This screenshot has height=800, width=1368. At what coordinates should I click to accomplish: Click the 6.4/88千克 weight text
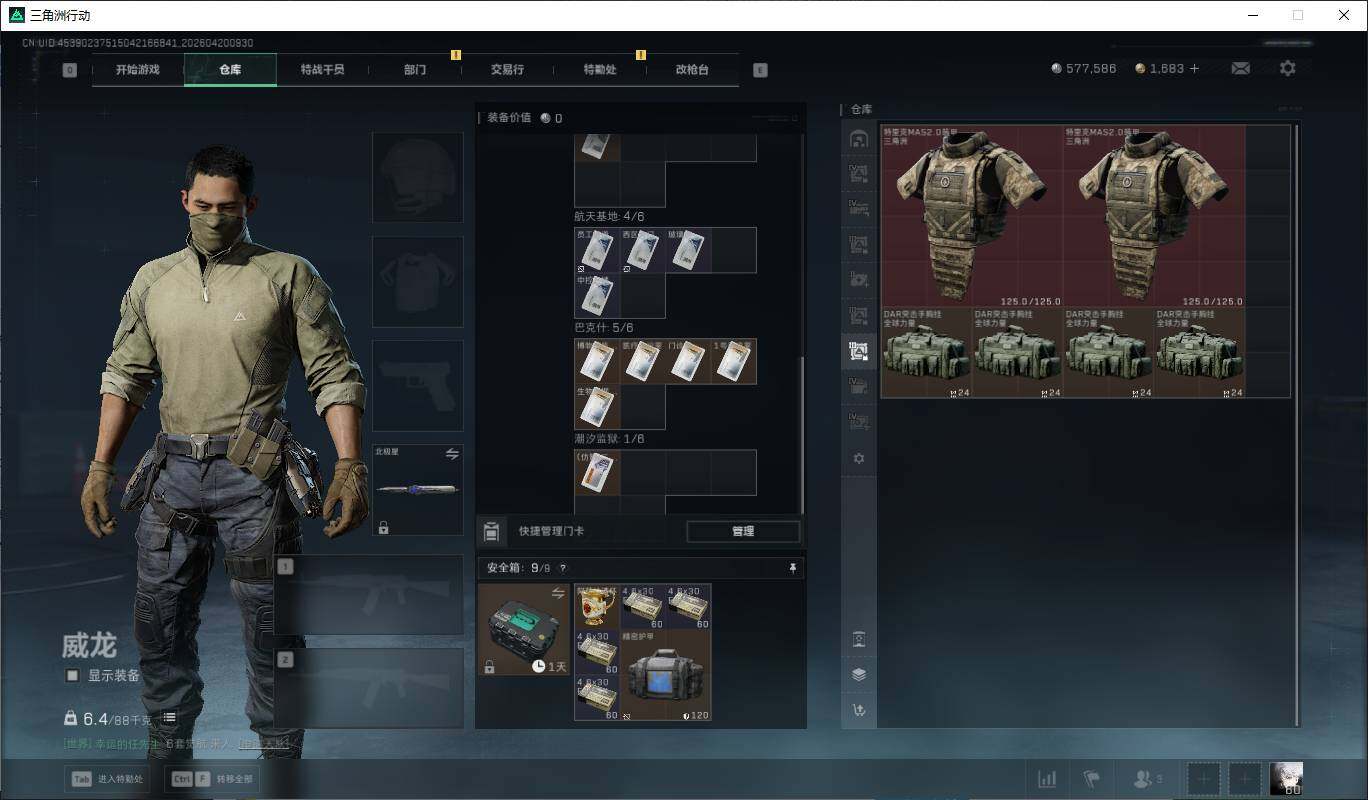117,719
